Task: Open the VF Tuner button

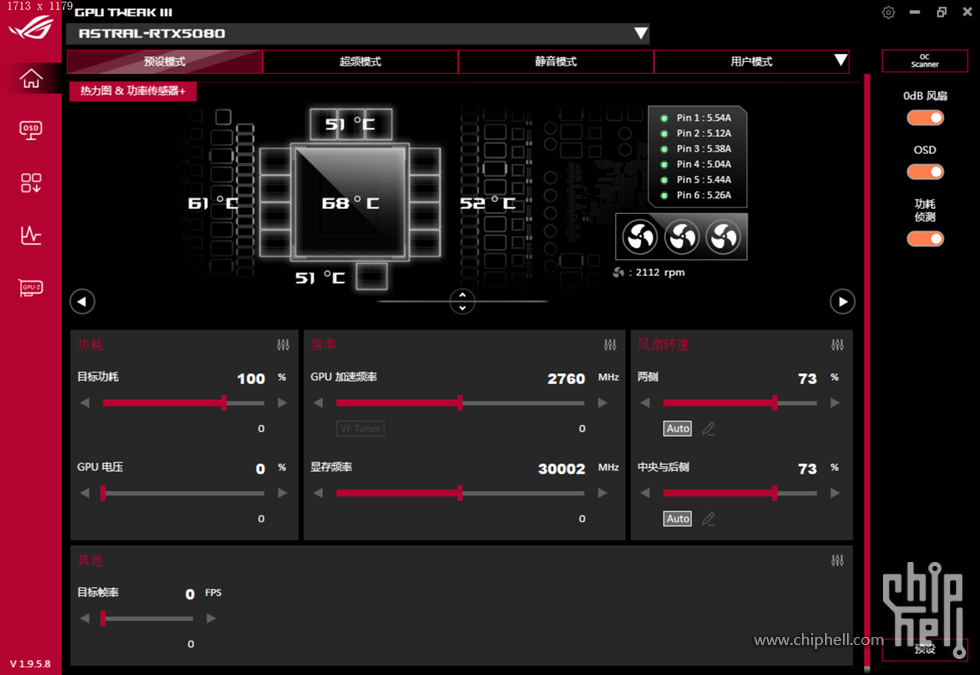Action: pos(360,429)
